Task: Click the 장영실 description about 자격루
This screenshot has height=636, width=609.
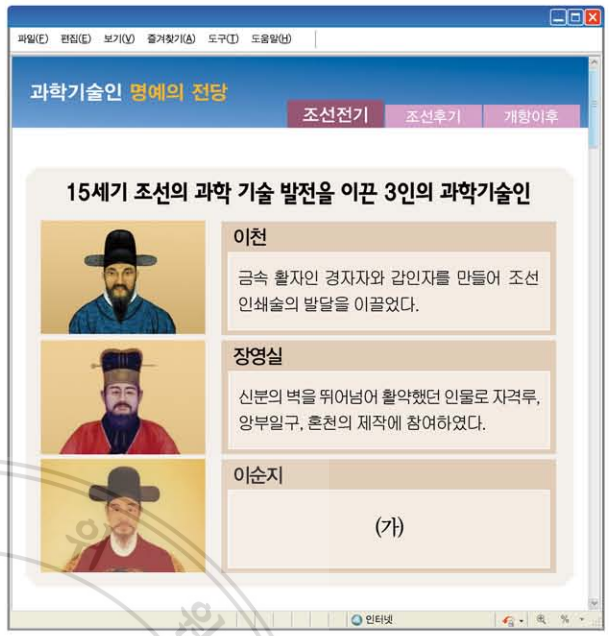Action: pos(389,410)
